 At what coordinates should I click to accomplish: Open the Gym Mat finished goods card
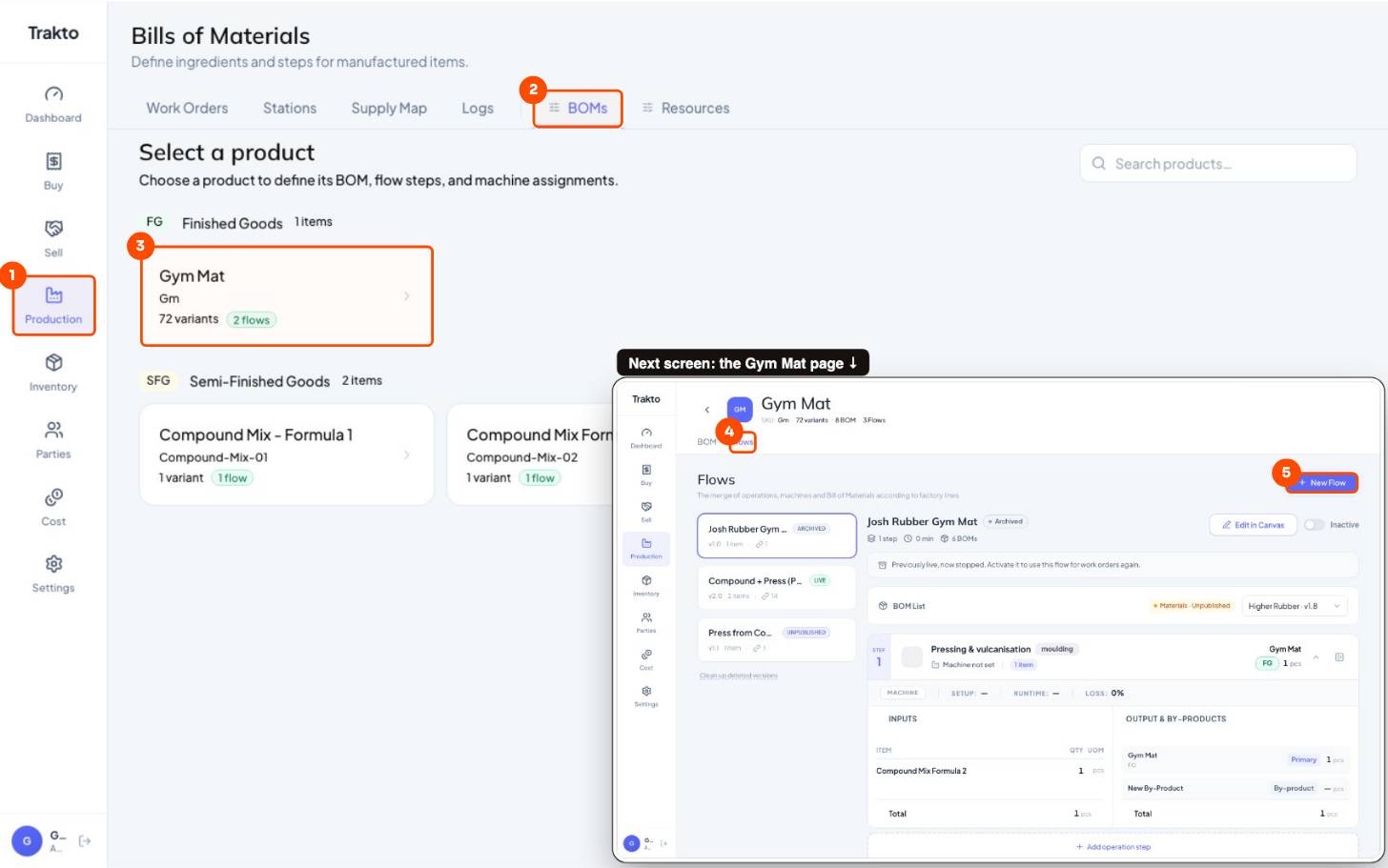pyautogui.click(x=287, y=296)
